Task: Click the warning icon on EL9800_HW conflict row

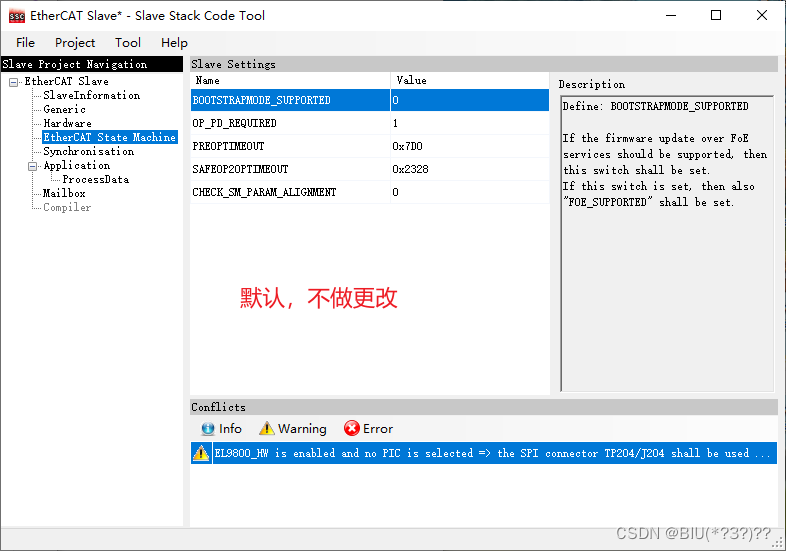Action: coord(201,453)
